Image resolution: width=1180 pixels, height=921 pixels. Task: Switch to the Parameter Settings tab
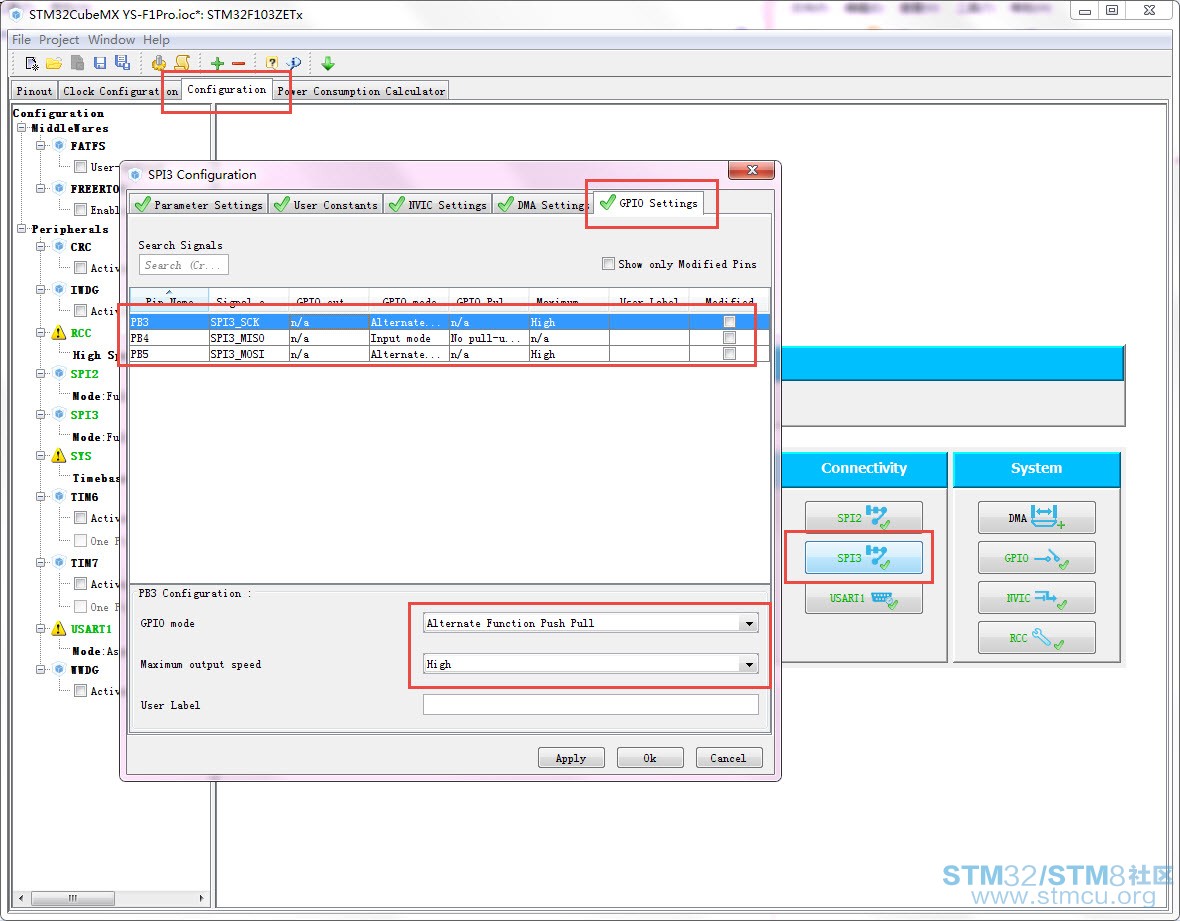tap(199, 205)
